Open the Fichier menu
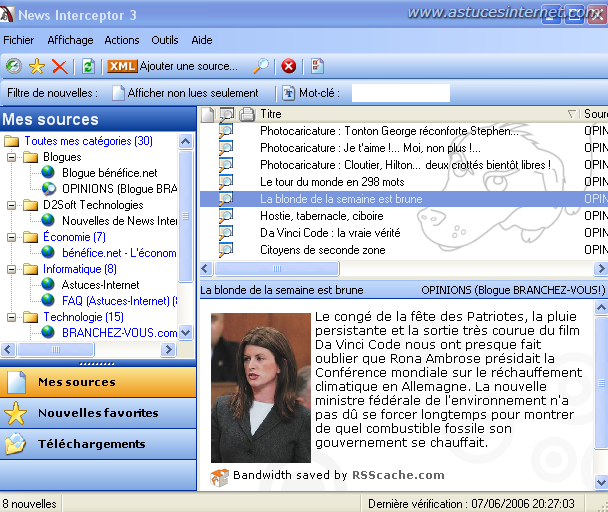 click(19, 40)
